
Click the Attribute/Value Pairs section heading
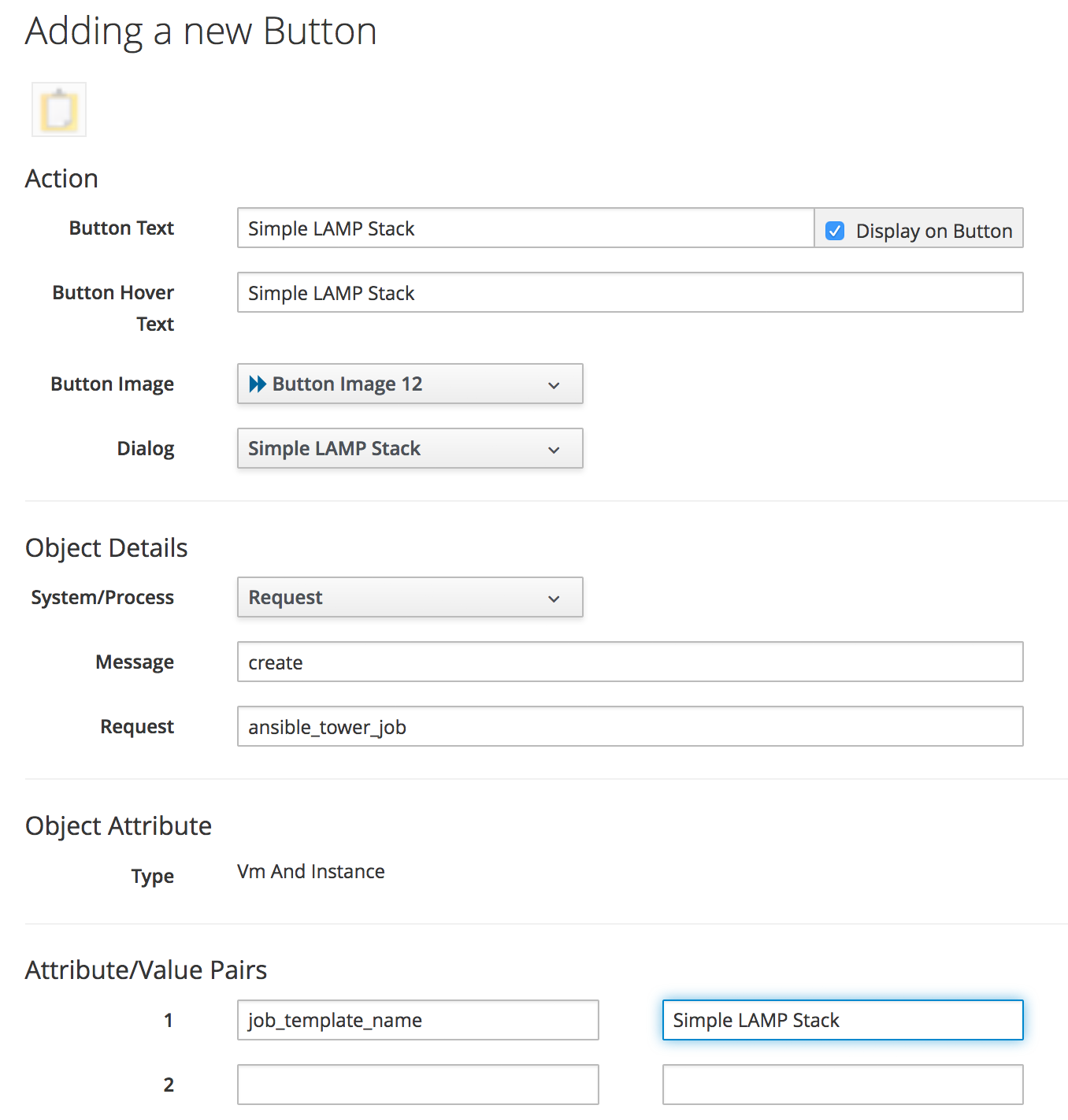(146, 970)
